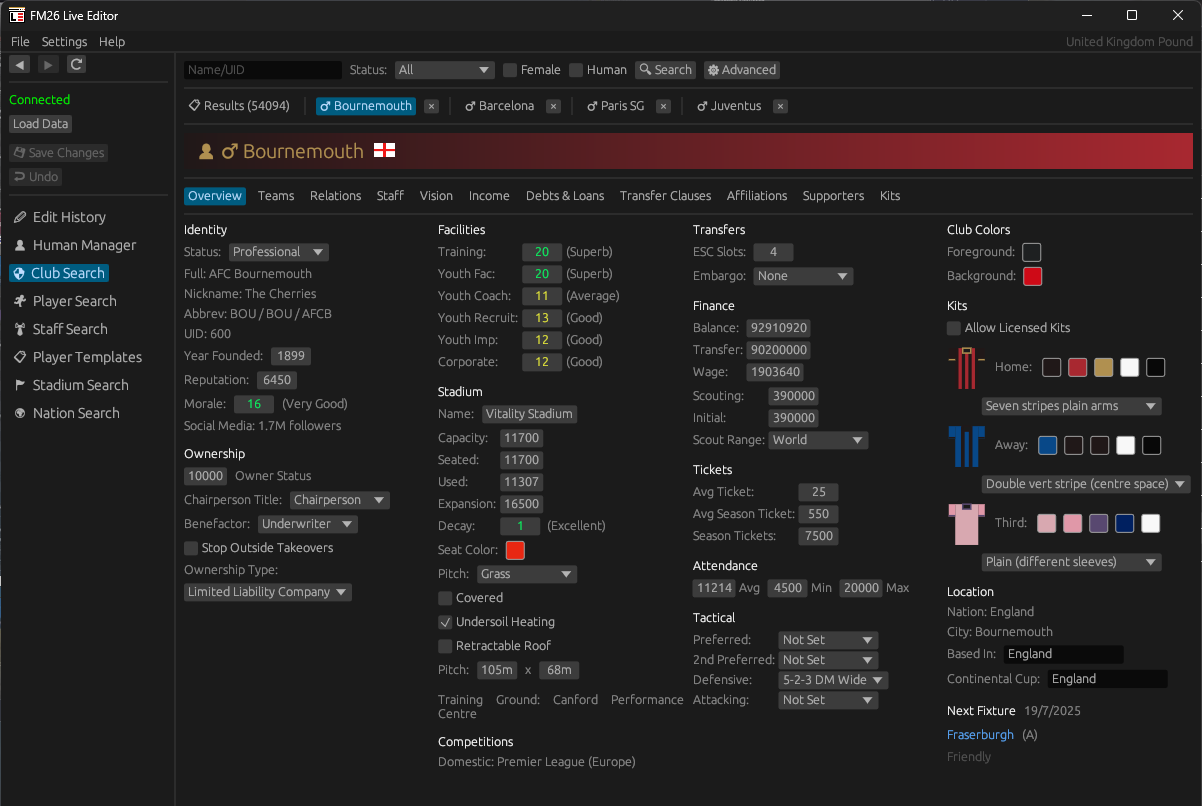Click the Undo button
1202x806 pixels.
(36, 177)
